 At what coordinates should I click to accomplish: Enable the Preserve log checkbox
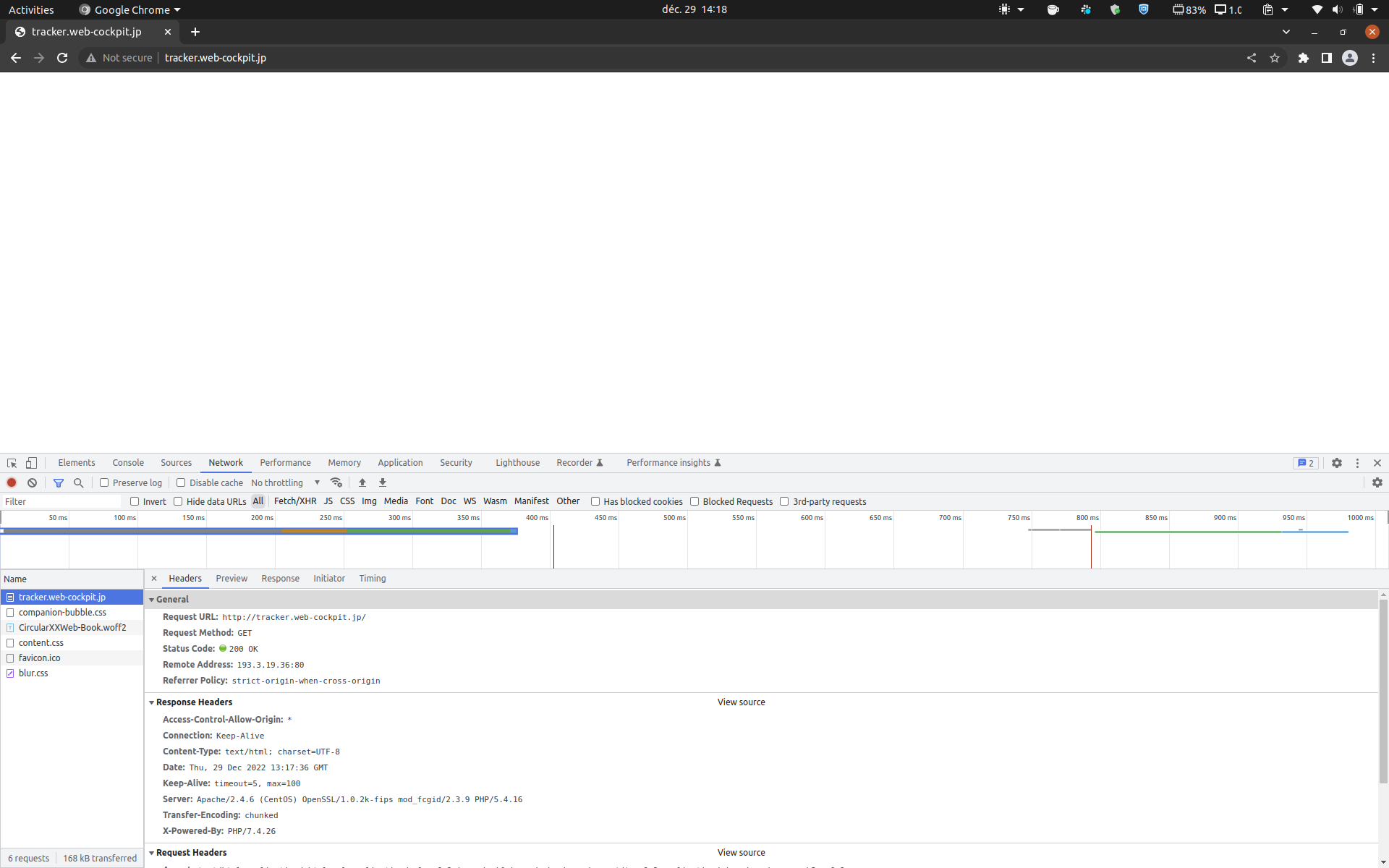tap(104, 482)
